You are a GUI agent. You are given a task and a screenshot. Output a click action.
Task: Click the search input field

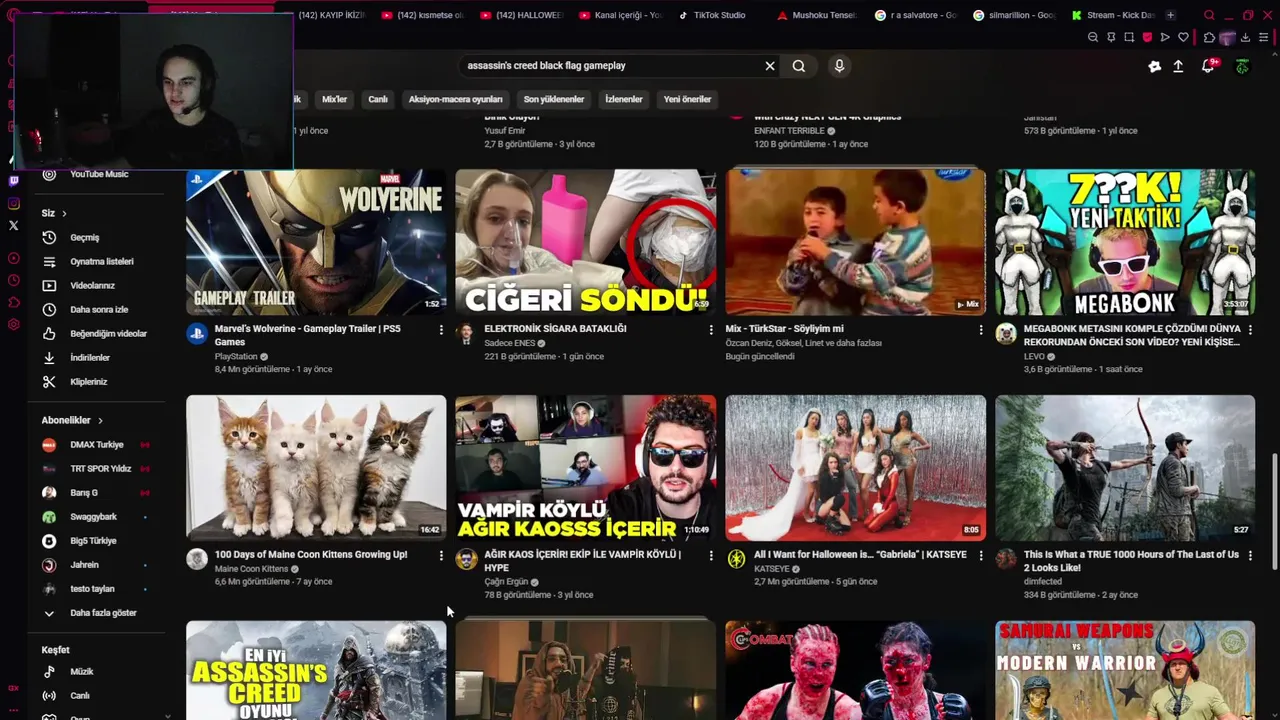coord(610,66)
